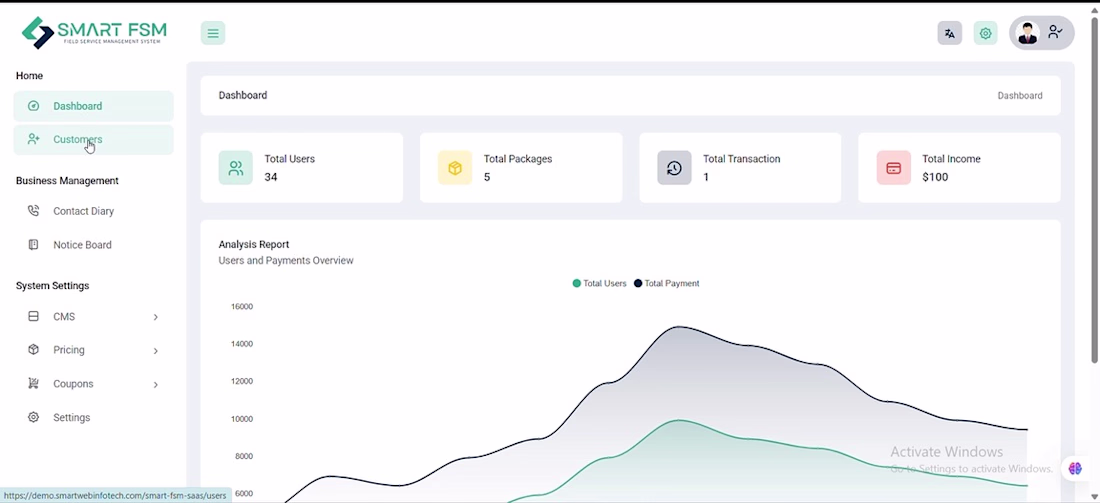
Task: Click the 16000 y-axis label
Action: pos(241,307)
